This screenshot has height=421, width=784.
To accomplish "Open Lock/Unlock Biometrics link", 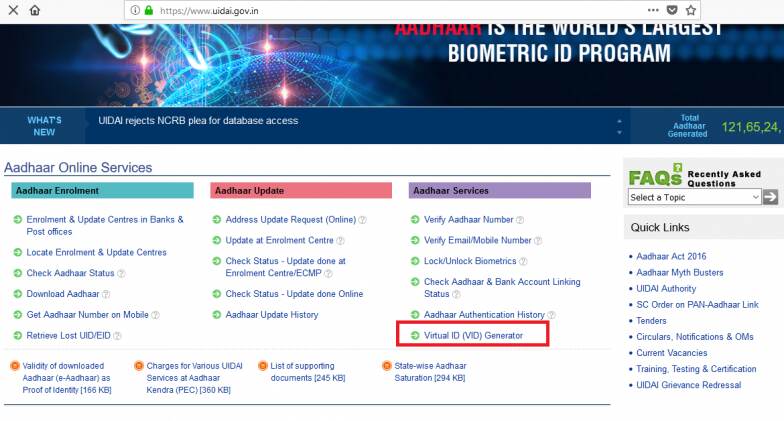I will click(470, 261).
